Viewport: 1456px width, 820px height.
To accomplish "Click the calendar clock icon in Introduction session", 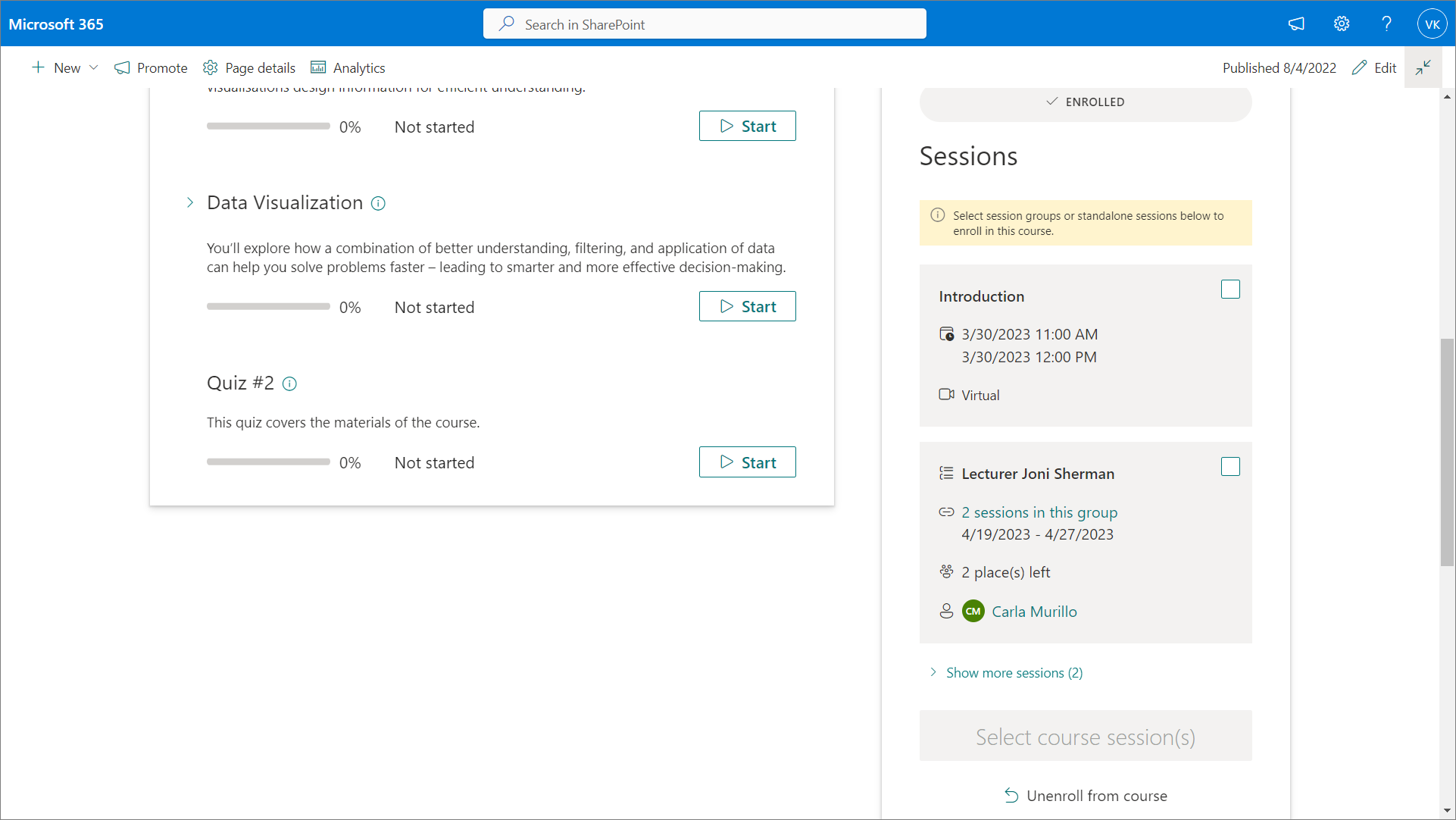I will coord(946,334).
